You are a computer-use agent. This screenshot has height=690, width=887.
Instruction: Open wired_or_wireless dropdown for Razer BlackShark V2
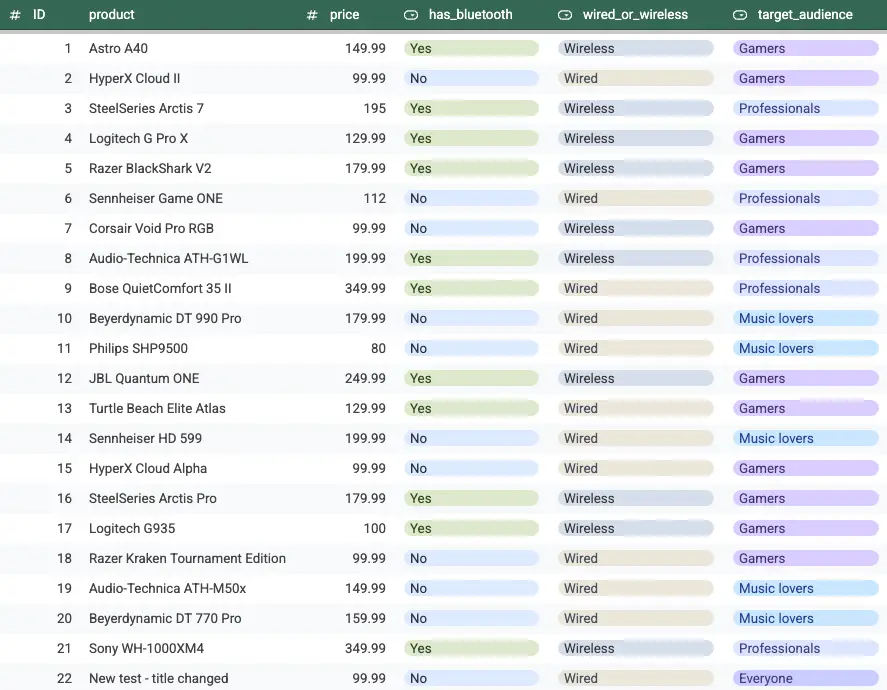point(636,169)
